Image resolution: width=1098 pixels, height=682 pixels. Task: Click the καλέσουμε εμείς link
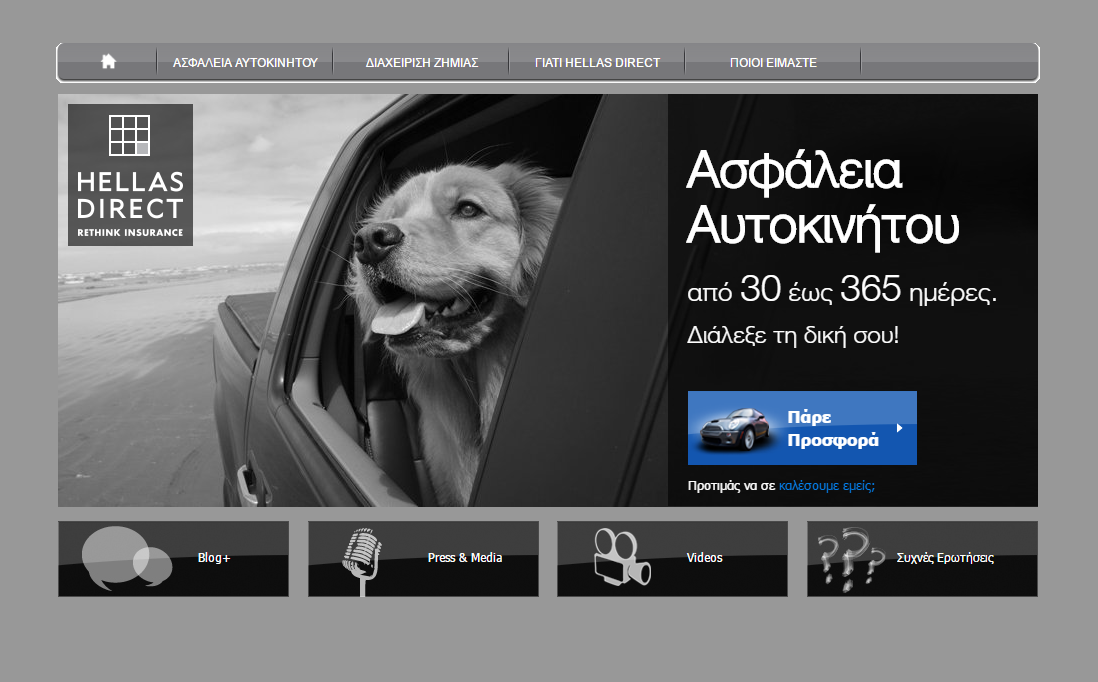point(826,485)
